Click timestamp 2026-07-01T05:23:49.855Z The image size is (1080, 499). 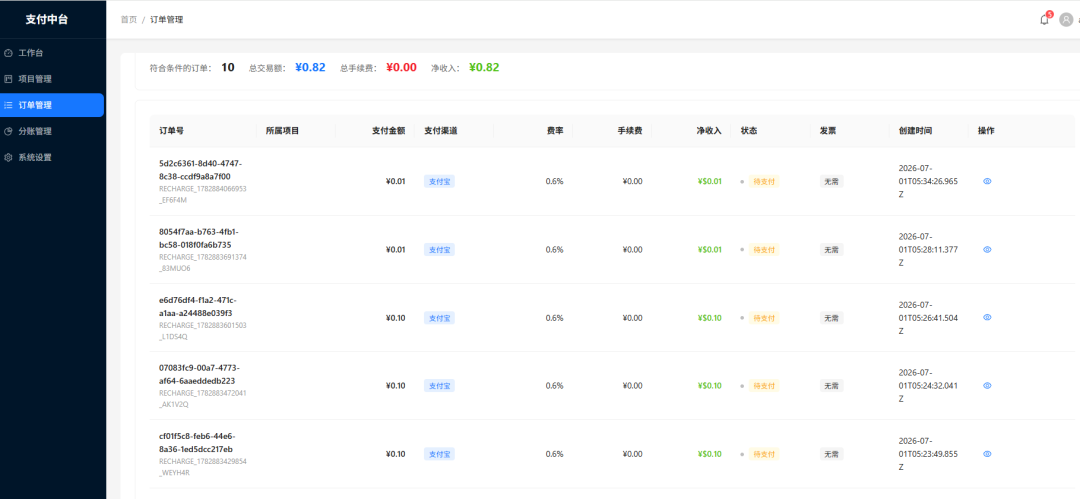[x=928, y=454]
